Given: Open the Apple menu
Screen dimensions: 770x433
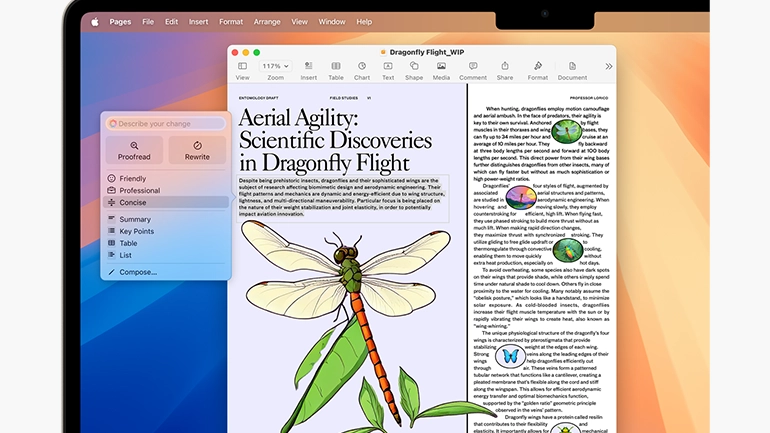Looking at the screenshot, I should point(95,22).
